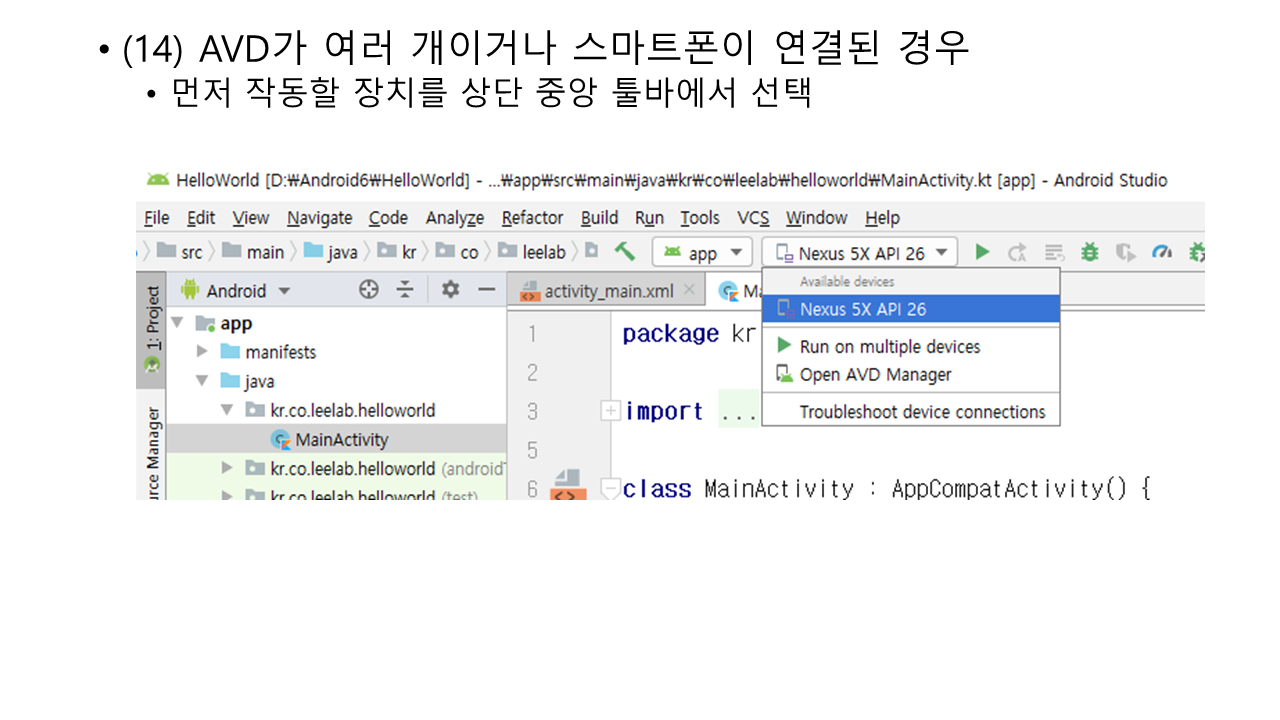Click the locate target icon in Project panel
Image resolution: width=1280 pixels, height=720 pixels.
(369, 290)
